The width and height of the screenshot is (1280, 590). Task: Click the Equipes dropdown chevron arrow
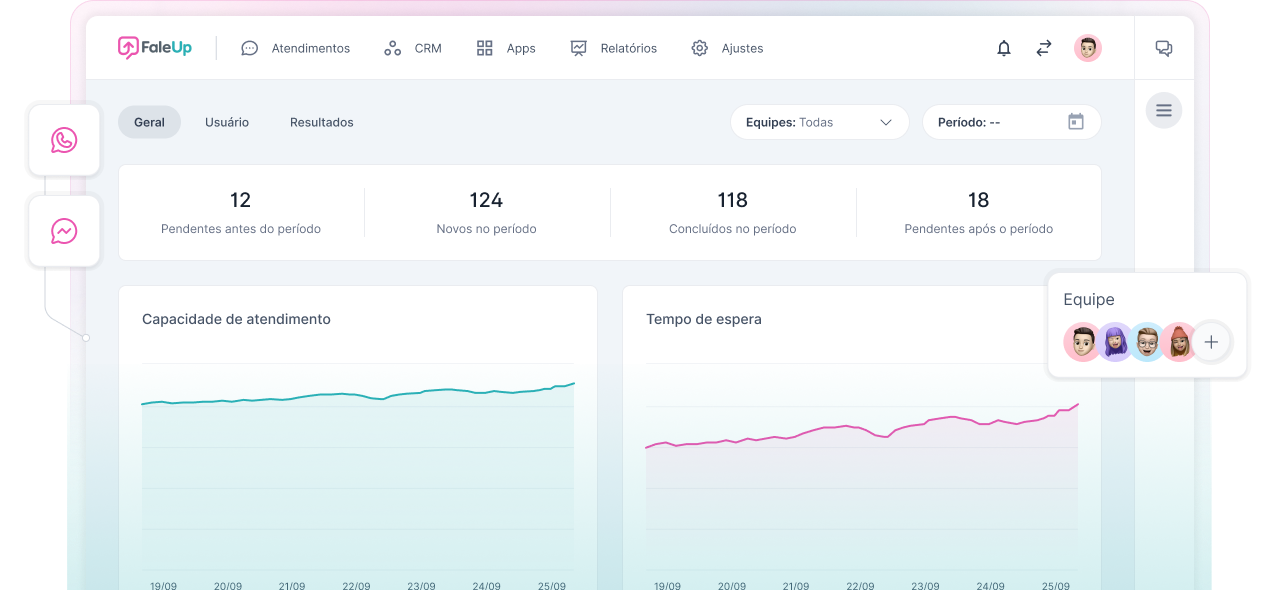[885, 122]
